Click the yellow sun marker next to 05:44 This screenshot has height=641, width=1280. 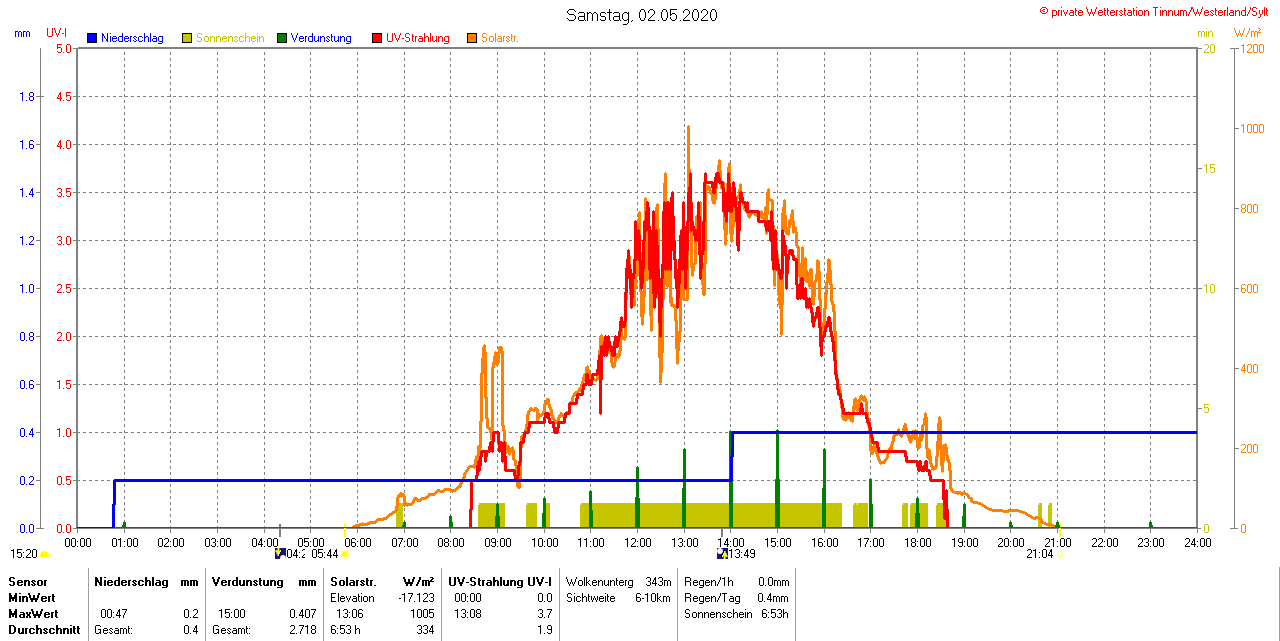345,553
